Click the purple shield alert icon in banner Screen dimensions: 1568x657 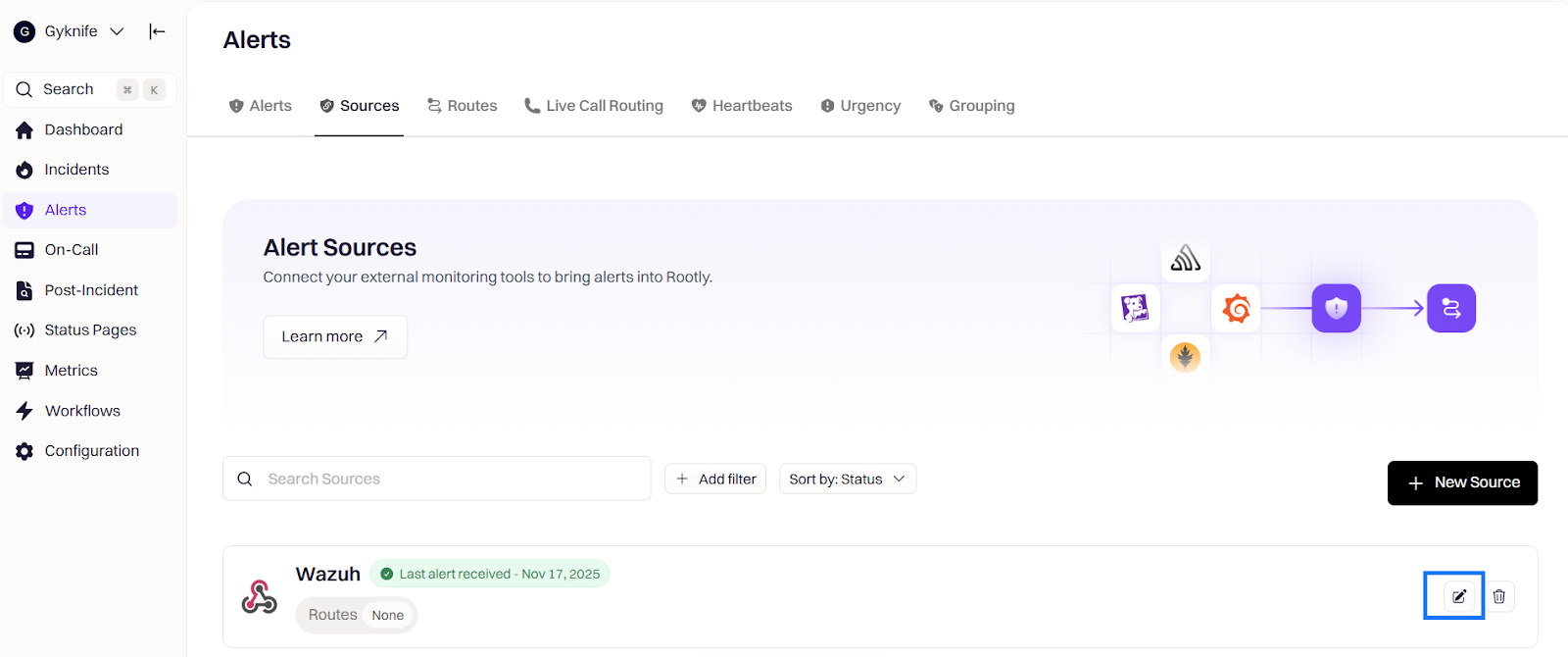[x=1337, y=308]
